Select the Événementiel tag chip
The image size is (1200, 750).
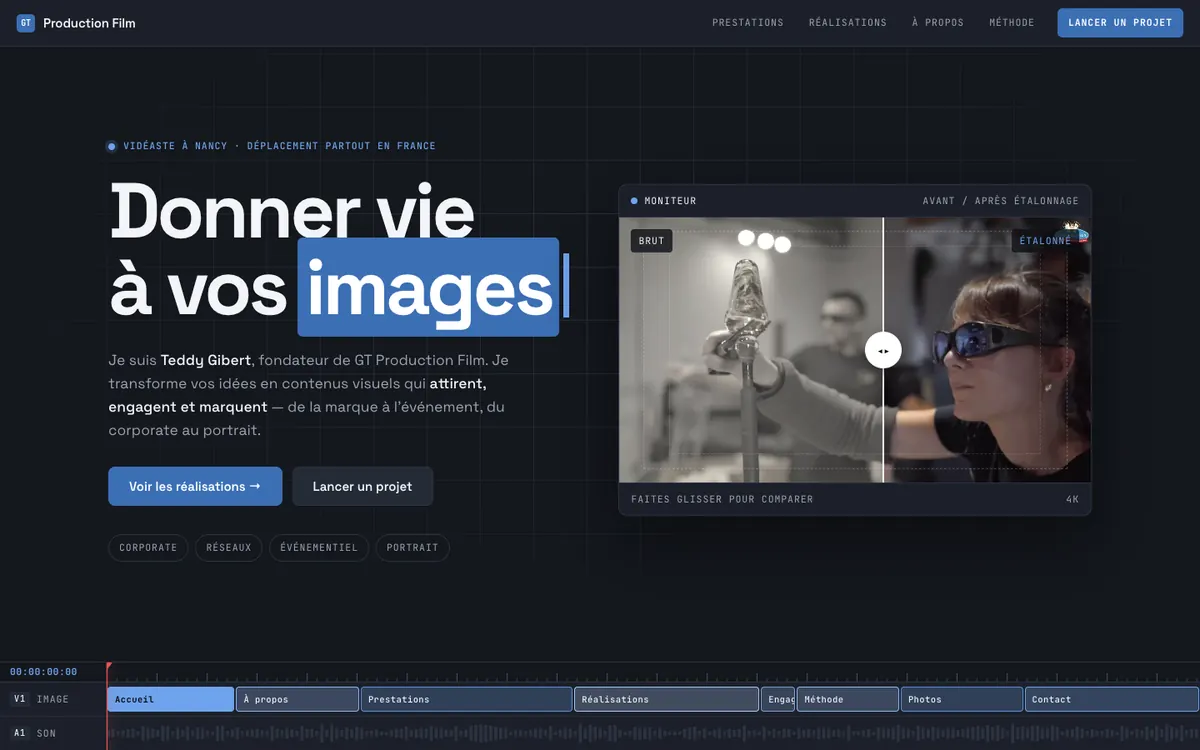pos(319,548)
